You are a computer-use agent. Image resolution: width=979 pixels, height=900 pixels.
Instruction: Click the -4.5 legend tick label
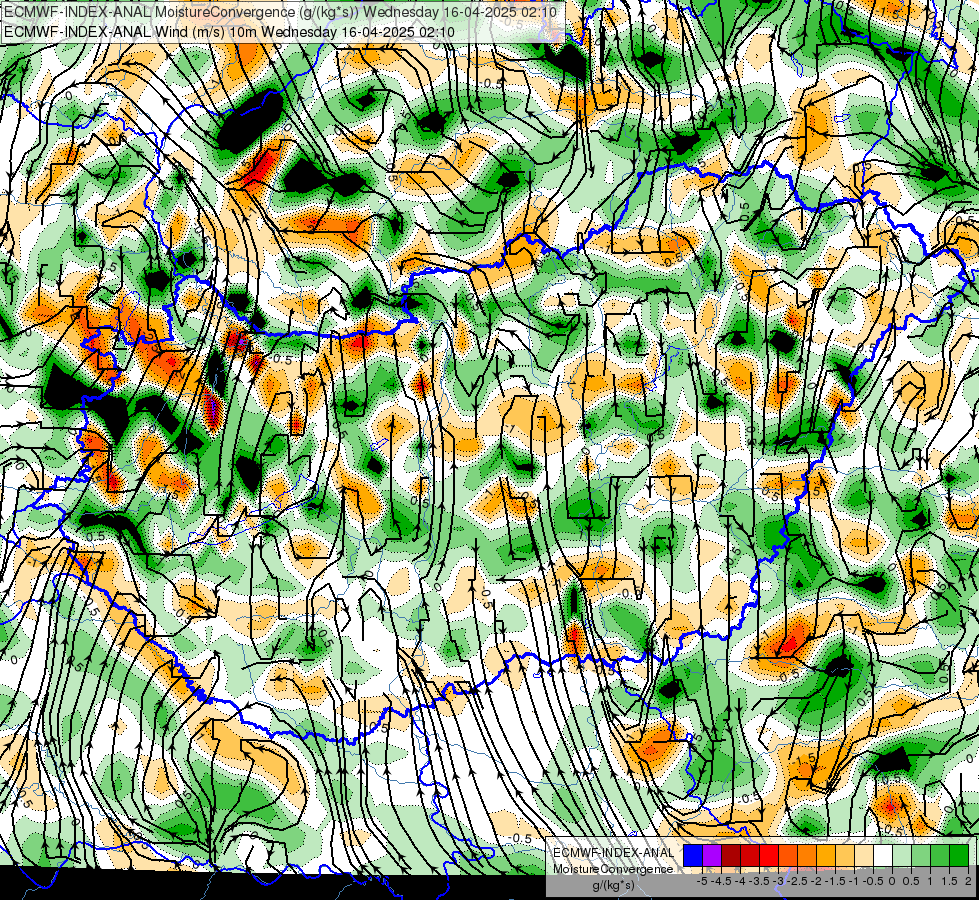(722, 881)
